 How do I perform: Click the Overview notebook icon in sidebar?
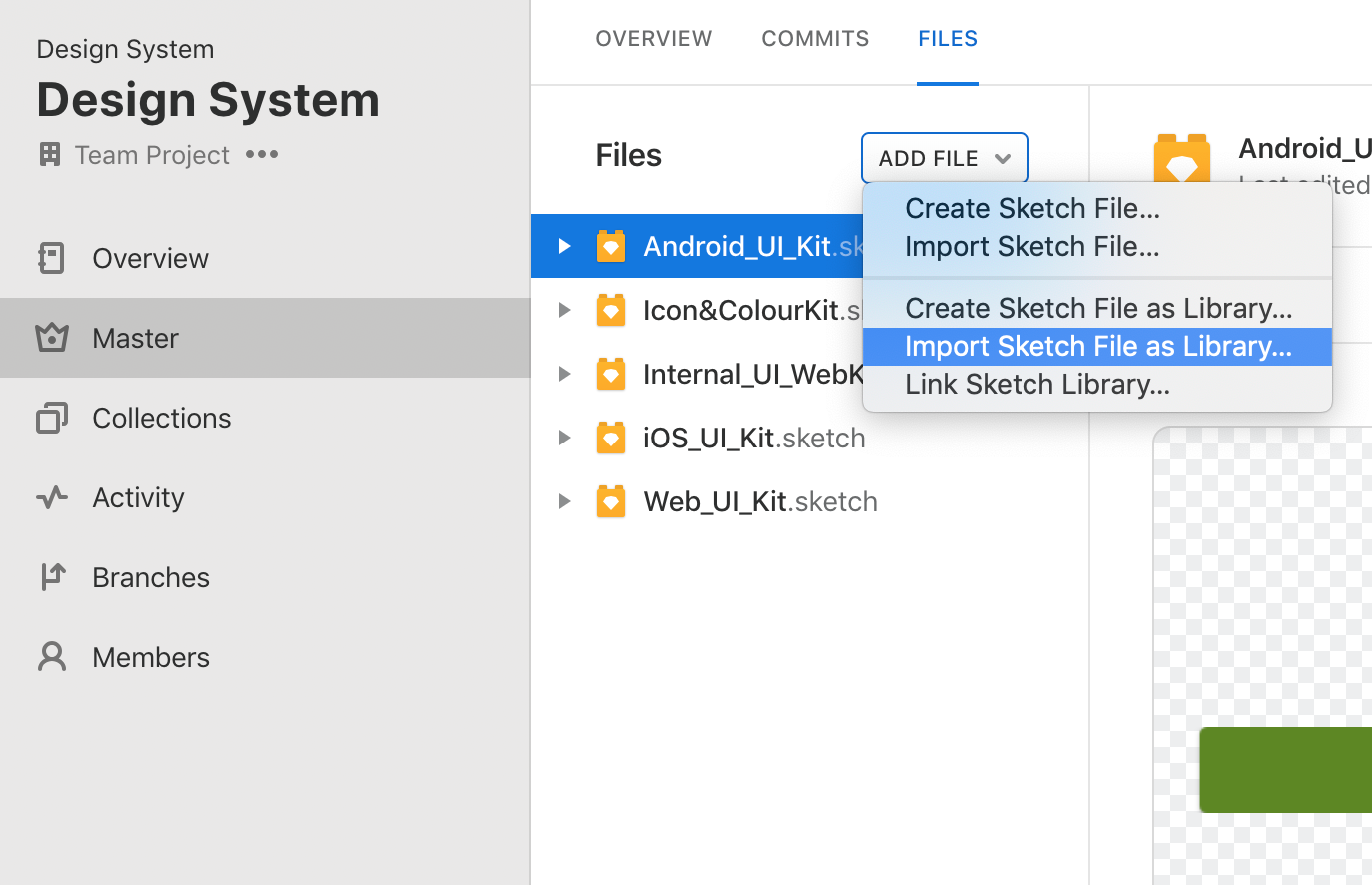[x=51, y=258]
